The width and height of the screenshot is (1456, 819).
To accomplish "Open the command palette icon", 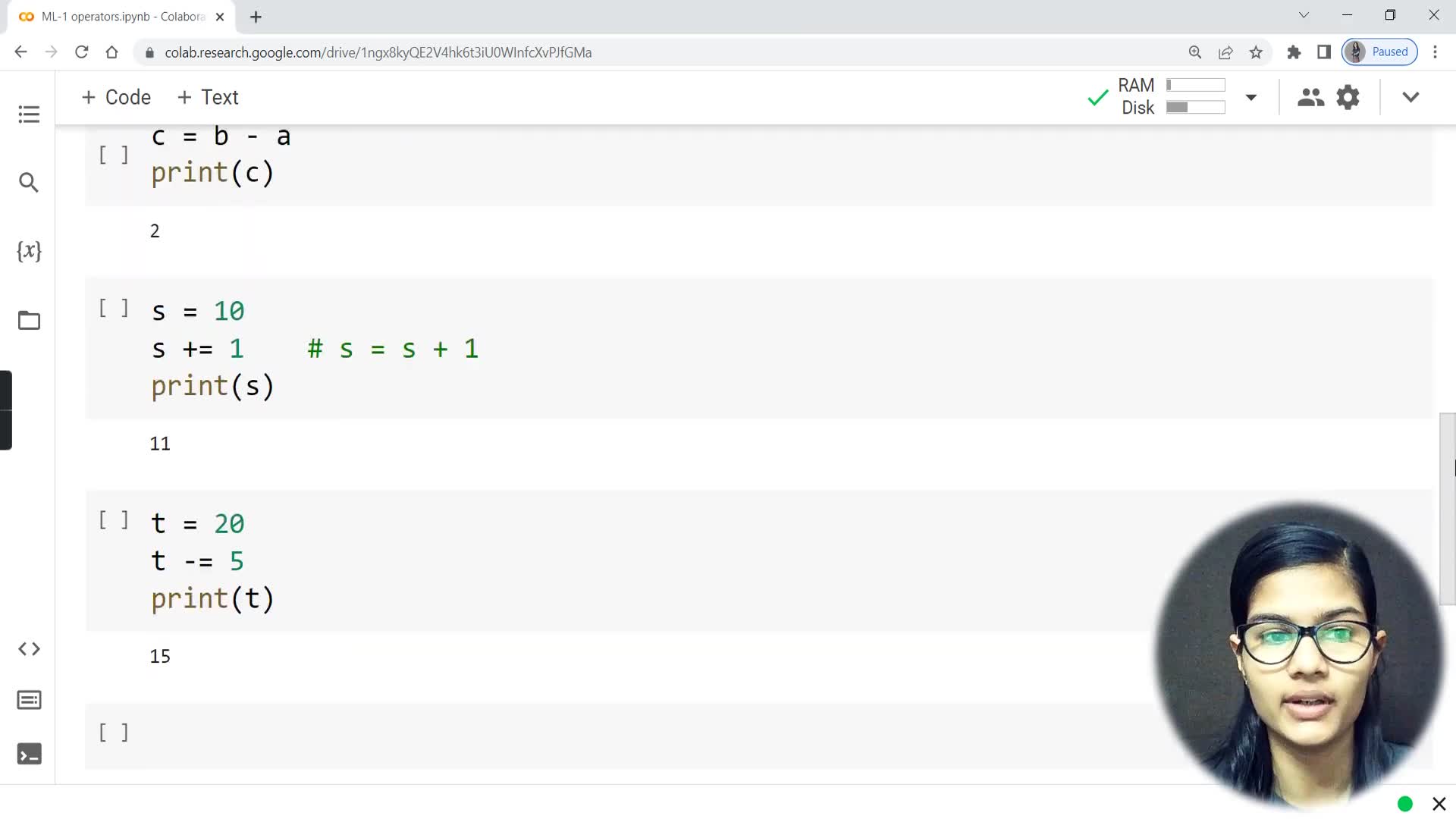I will [29, 700].
